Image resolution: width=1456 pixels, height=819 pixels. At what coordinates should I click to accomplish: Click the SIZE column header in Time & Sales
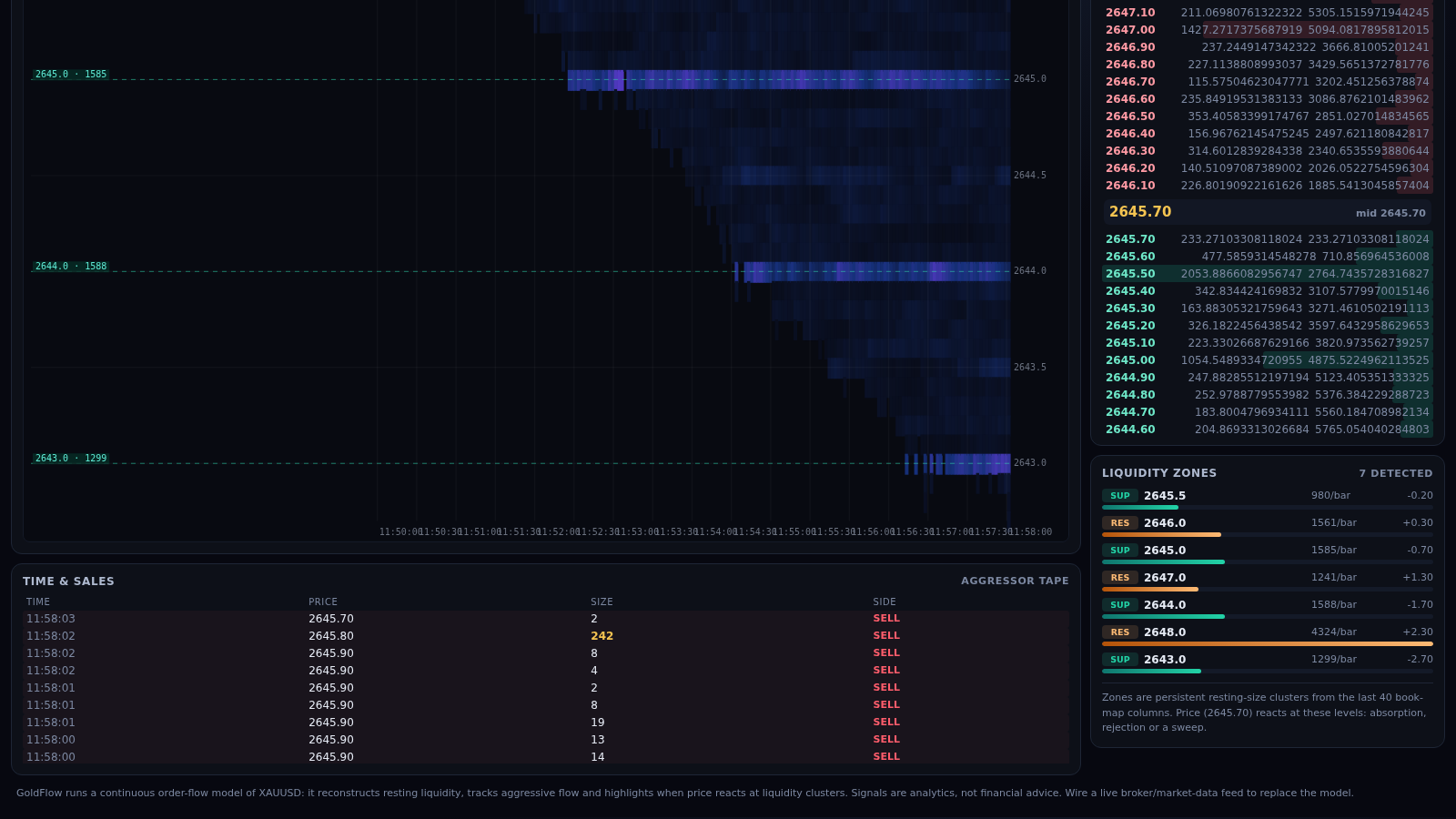click(602, 602)
